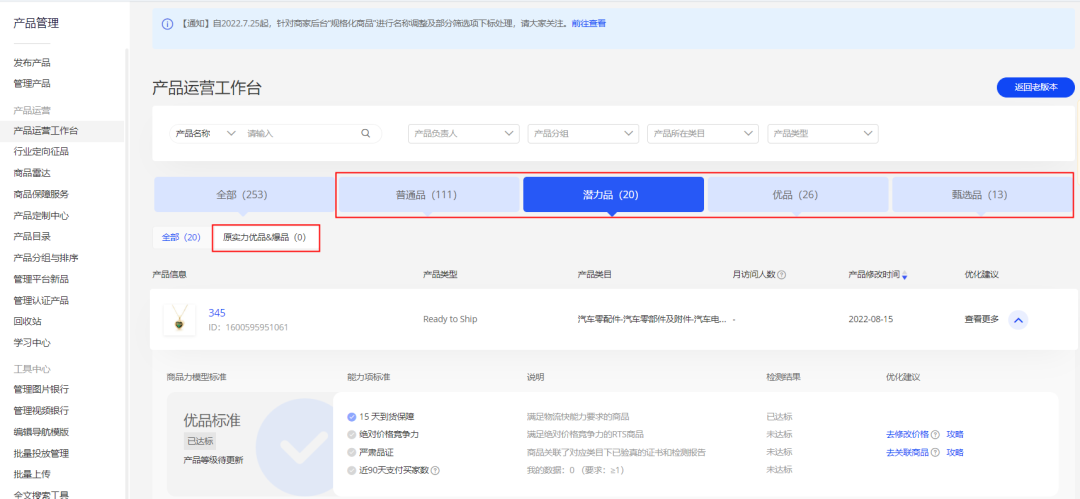
Task: Open 产品目录 in the sidebar
Action: click(x=32, y=236)
